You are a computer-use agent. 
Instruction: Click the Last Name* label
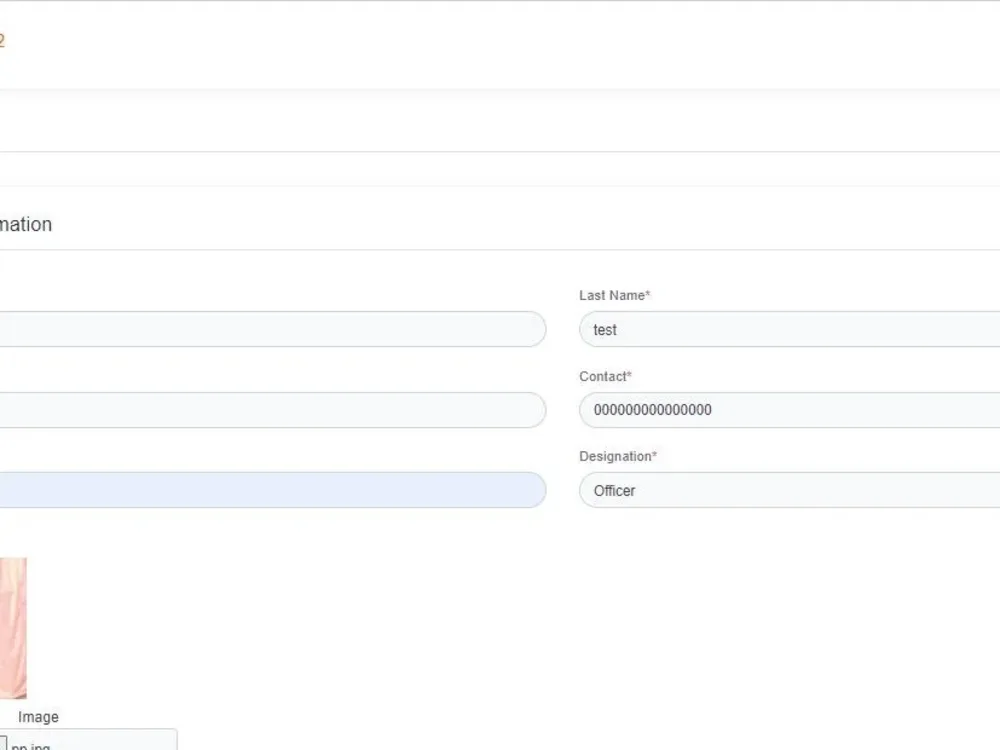click(614, 295)
